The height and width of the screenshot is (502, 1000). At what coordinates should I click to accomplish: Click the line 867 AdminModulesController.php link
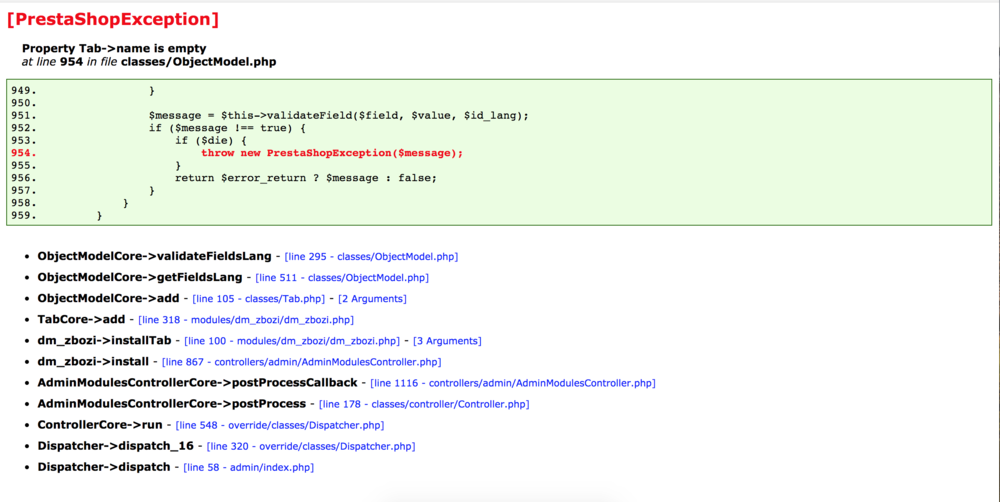(301, 362)
